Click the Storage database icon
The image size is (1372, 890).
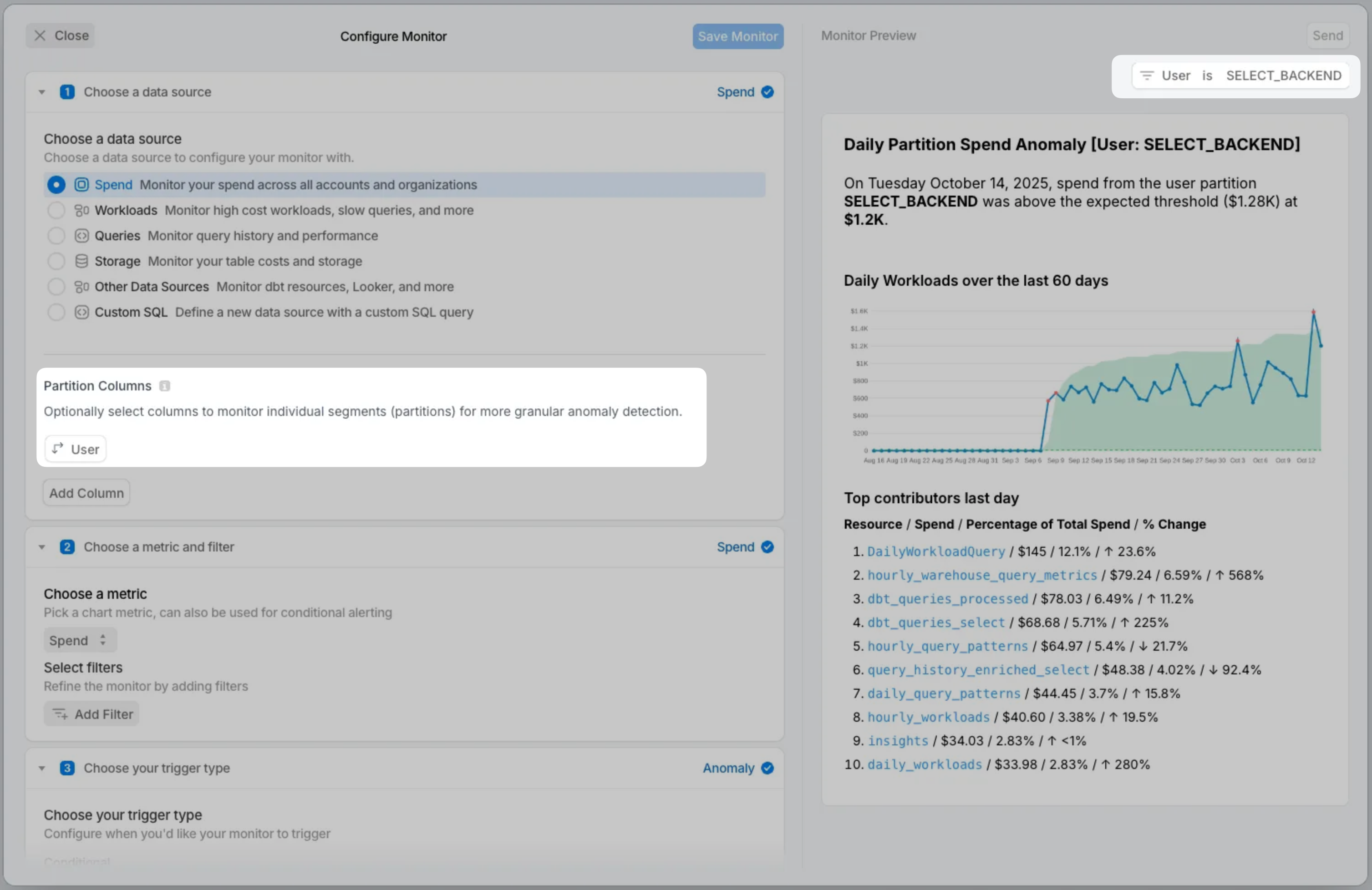tap(82, 261)
